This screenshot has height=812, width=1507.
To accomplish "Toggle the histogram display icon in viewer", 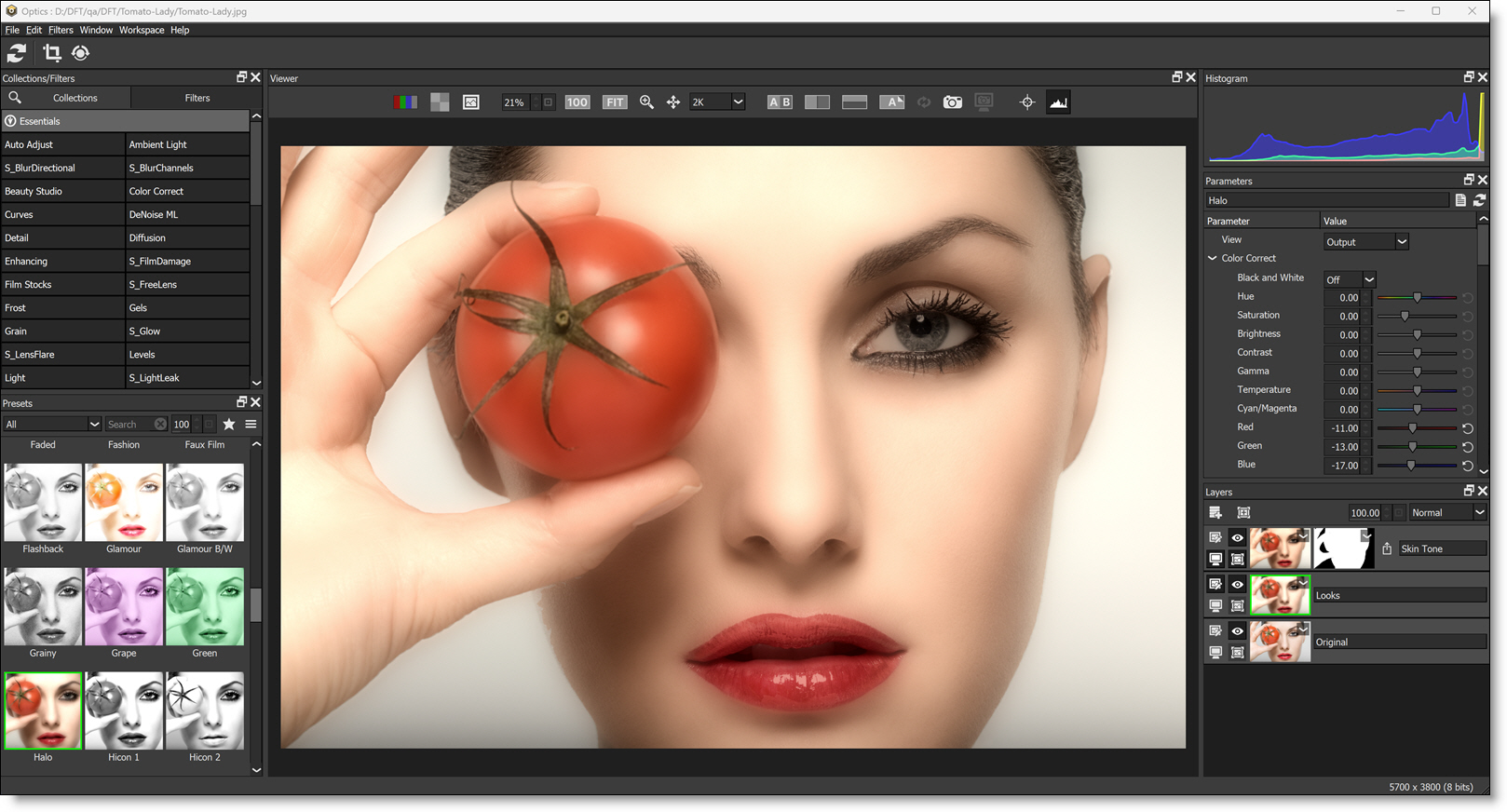I will coord(1058,102).
